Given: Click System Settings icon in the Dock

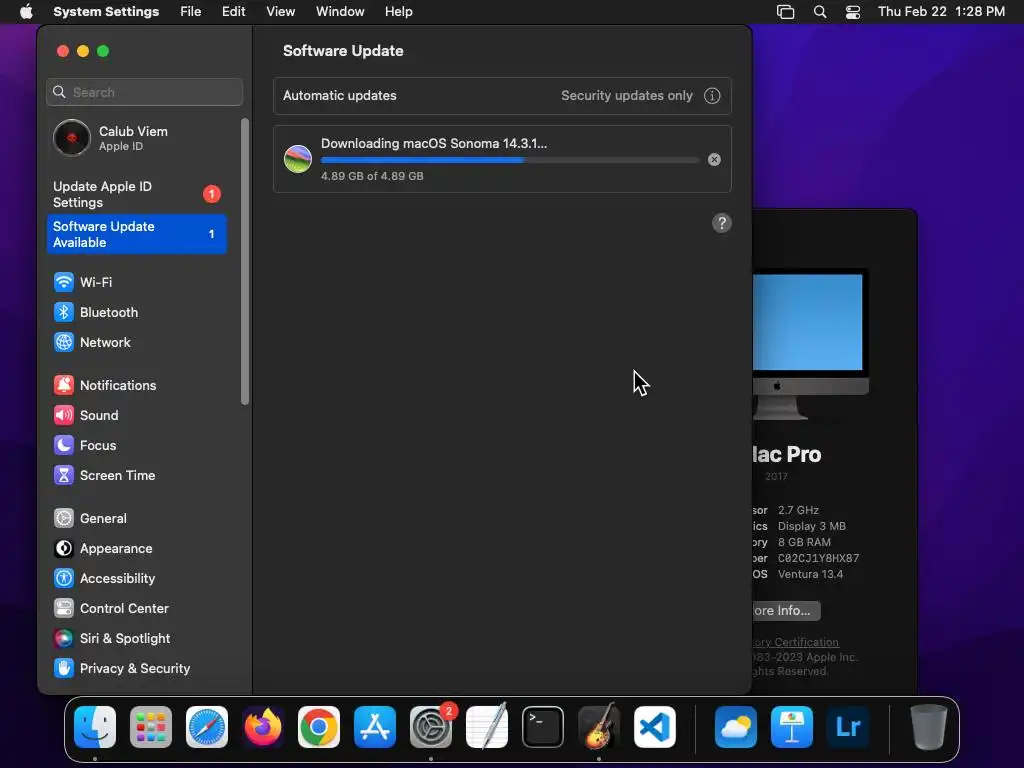Looking at the screenshot, I should [x=431, y=727].
